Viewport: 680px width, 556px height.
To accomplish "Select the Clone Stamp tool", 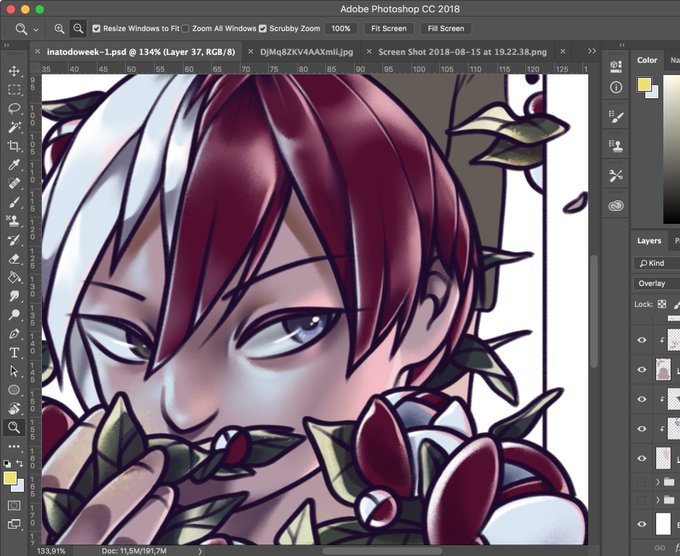I will pyautogui.click(x=14, y=221).
